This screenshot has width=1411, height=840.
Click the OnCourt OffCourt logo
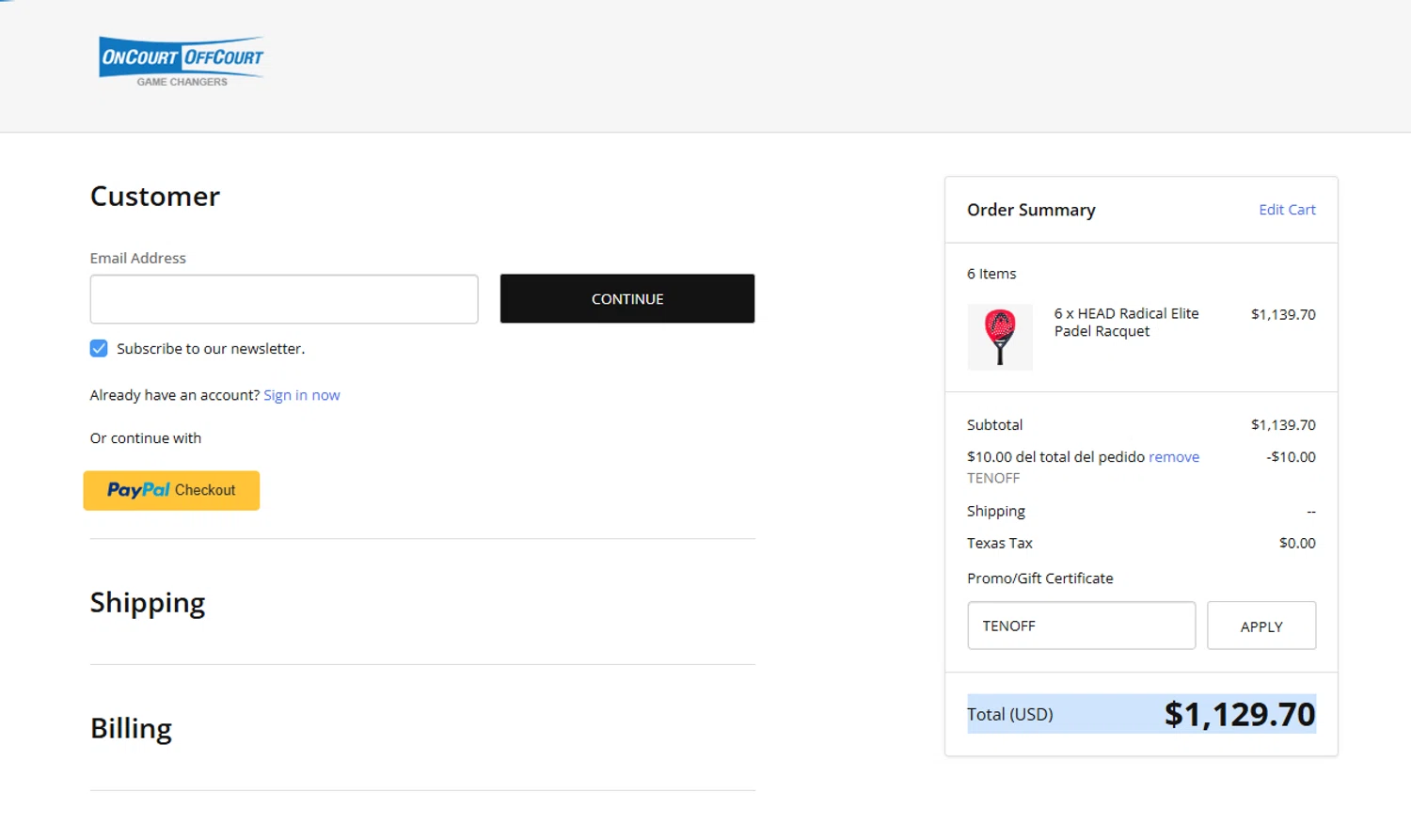[x=182, y=62]
